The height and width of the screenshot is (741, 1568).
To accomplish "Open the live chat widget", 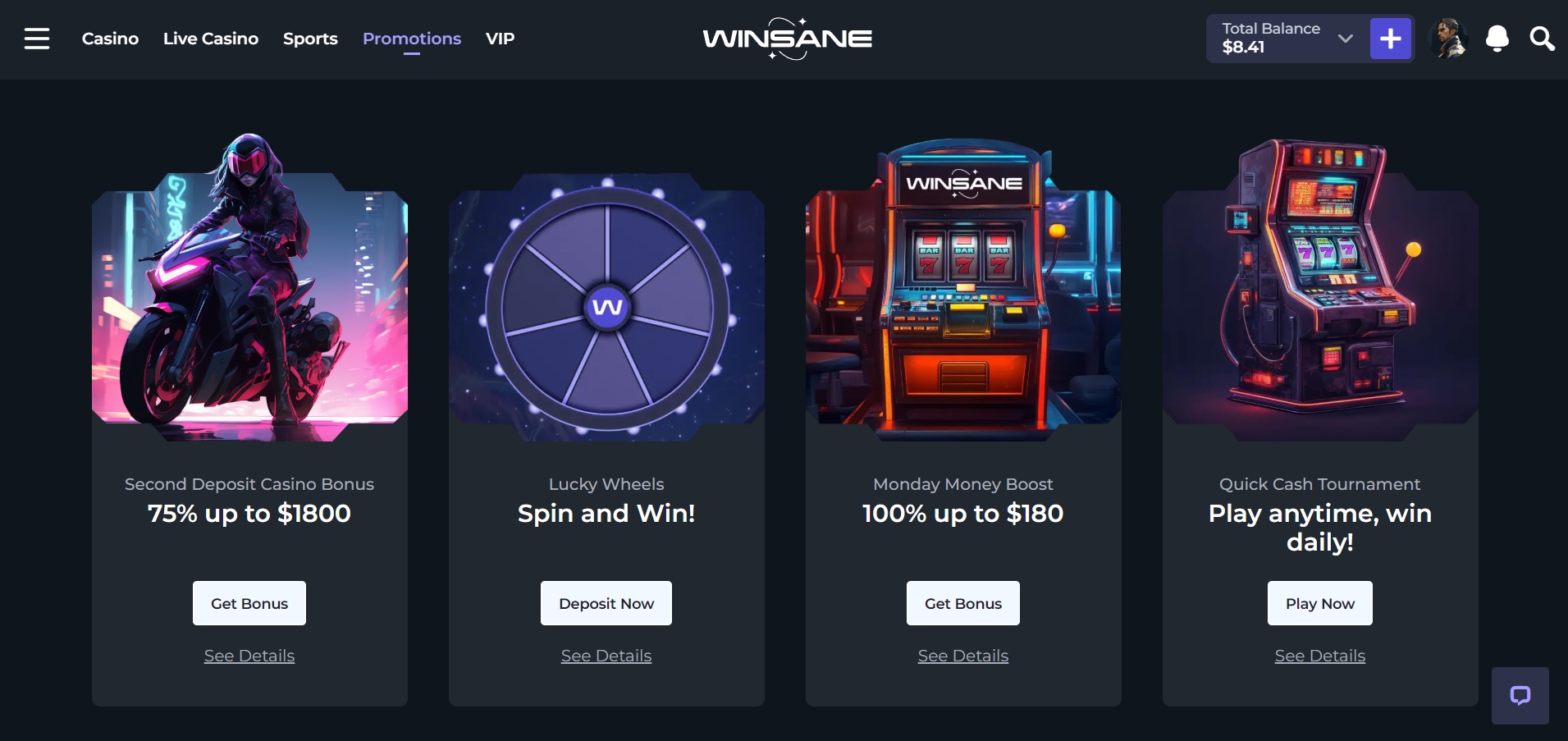I will [x=1520, y=696].
